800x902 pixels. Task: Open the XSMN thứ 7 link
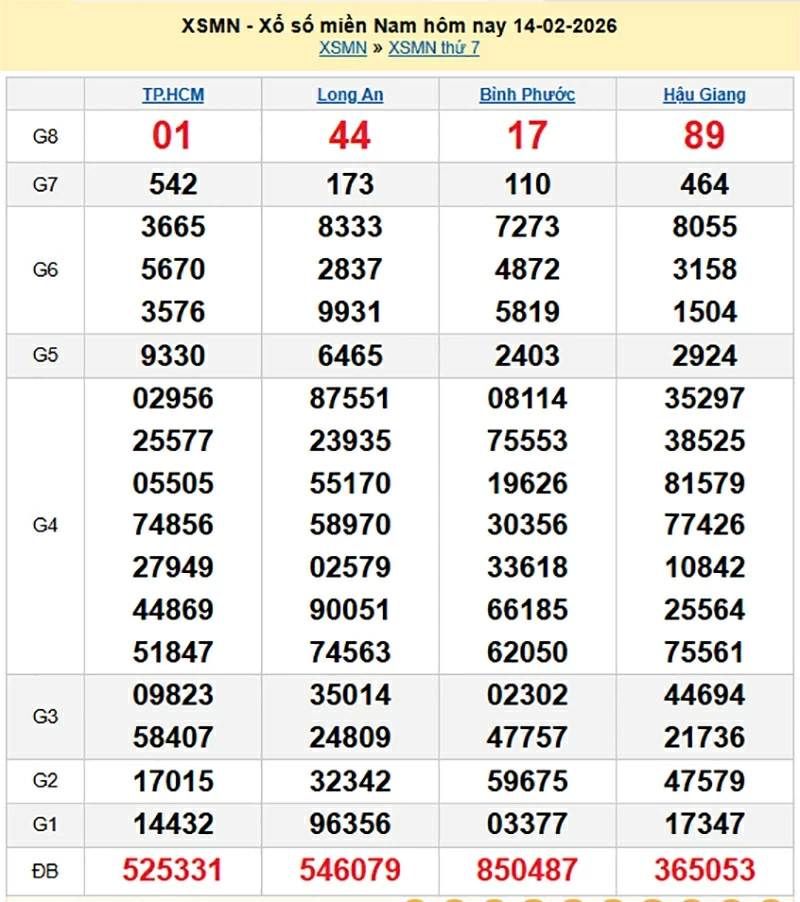click(434, 48)
